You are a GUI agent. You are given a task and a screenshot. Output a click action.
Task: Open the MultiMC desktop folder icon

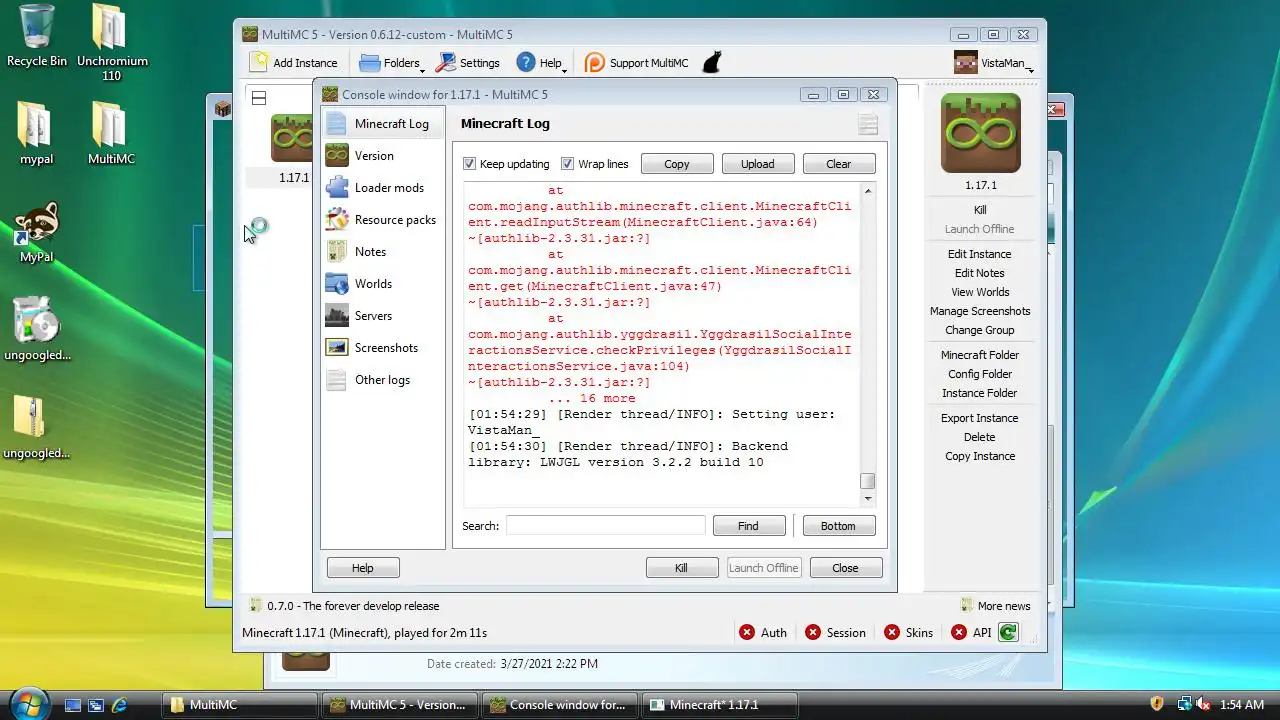coord(109,125)
